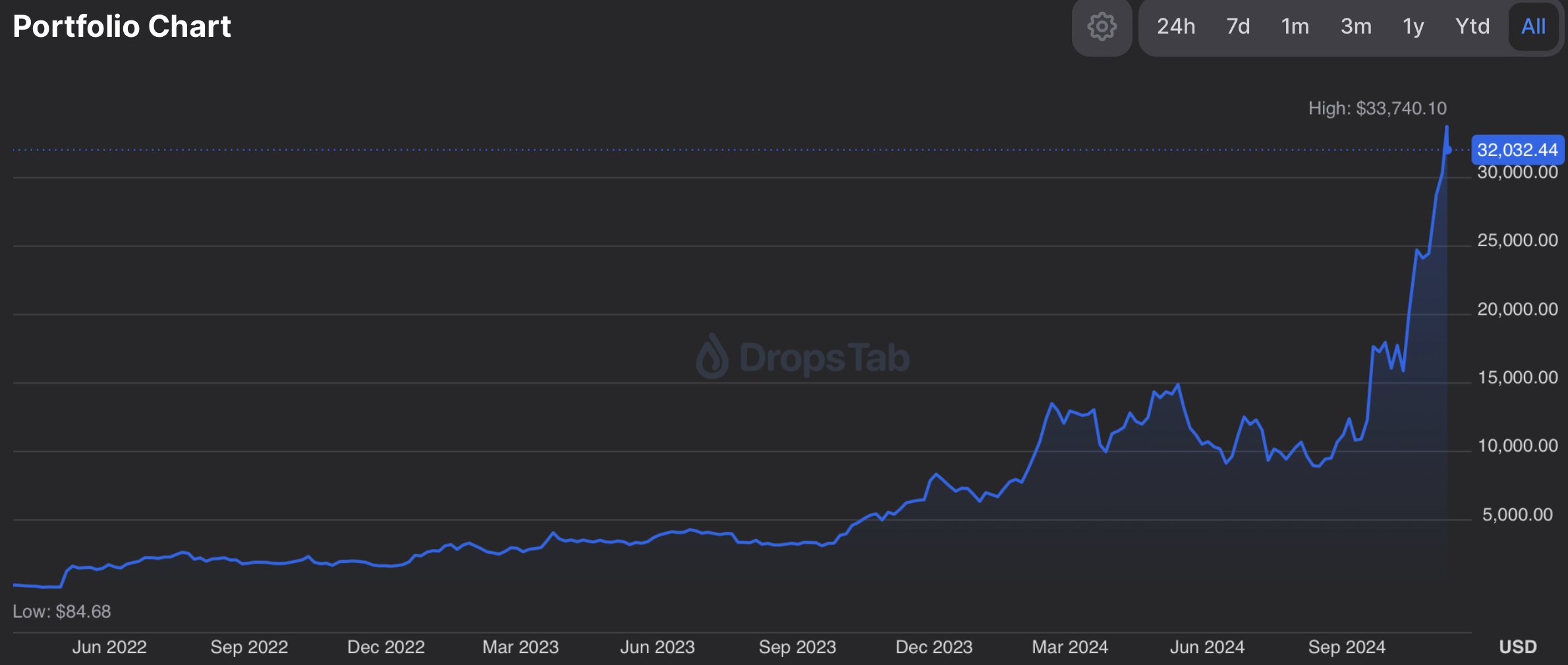1568x665 pixels.
Task: Click the 15,000.00 price axis label
Action: [1517, 377]
